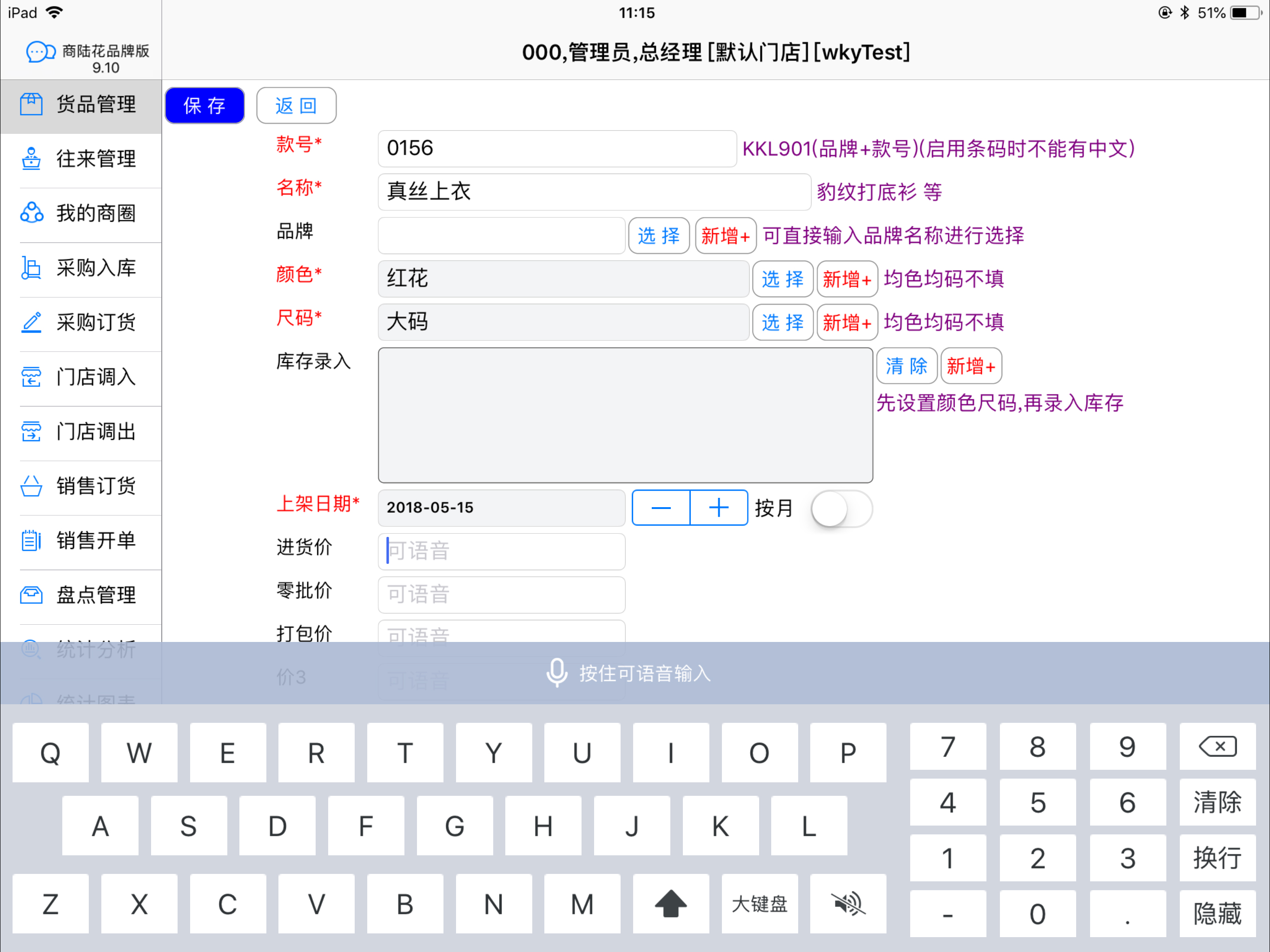This screenshot has width=1270, height=952.
Task: Click 清除 button beside 库存录入
Action: tap(907, 366)
